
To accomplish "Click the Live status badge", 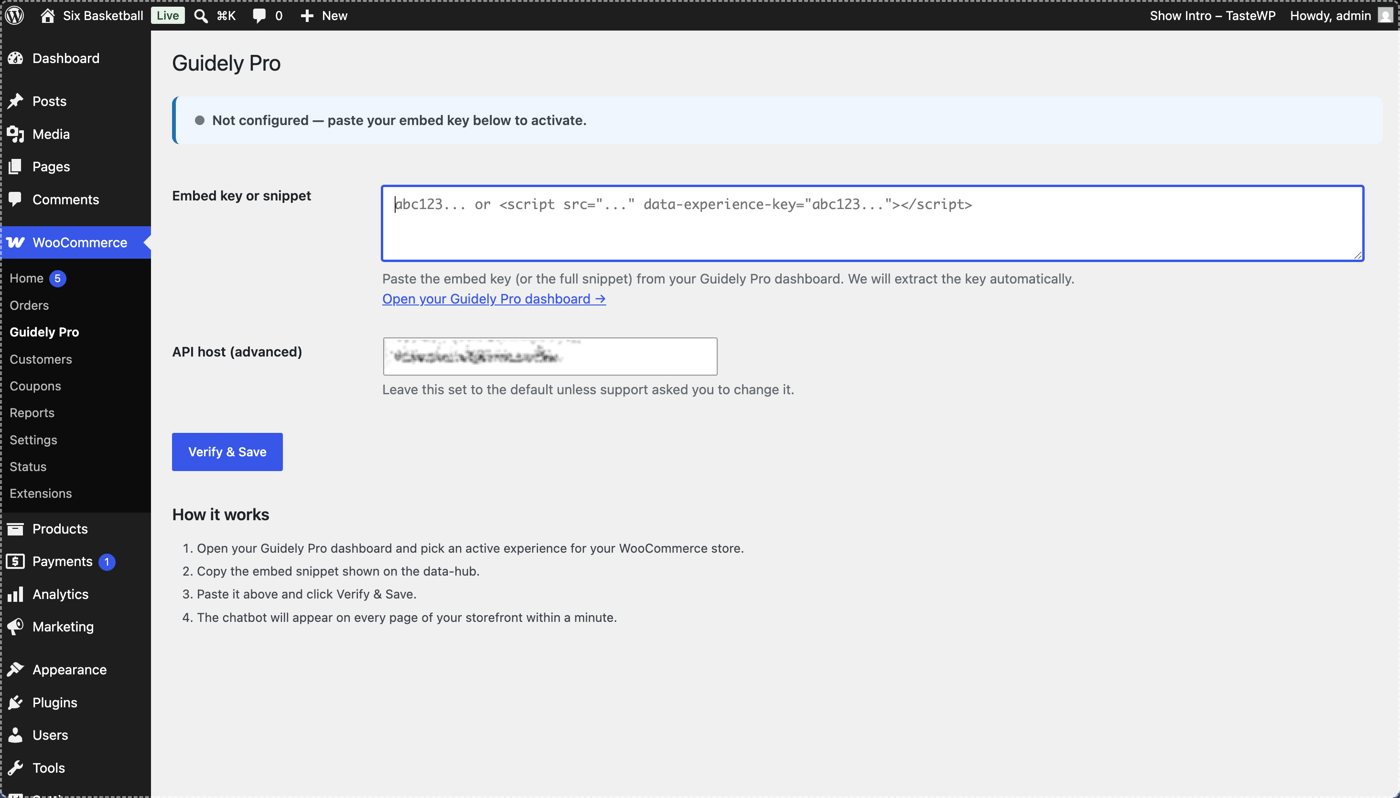I will 168,15.
